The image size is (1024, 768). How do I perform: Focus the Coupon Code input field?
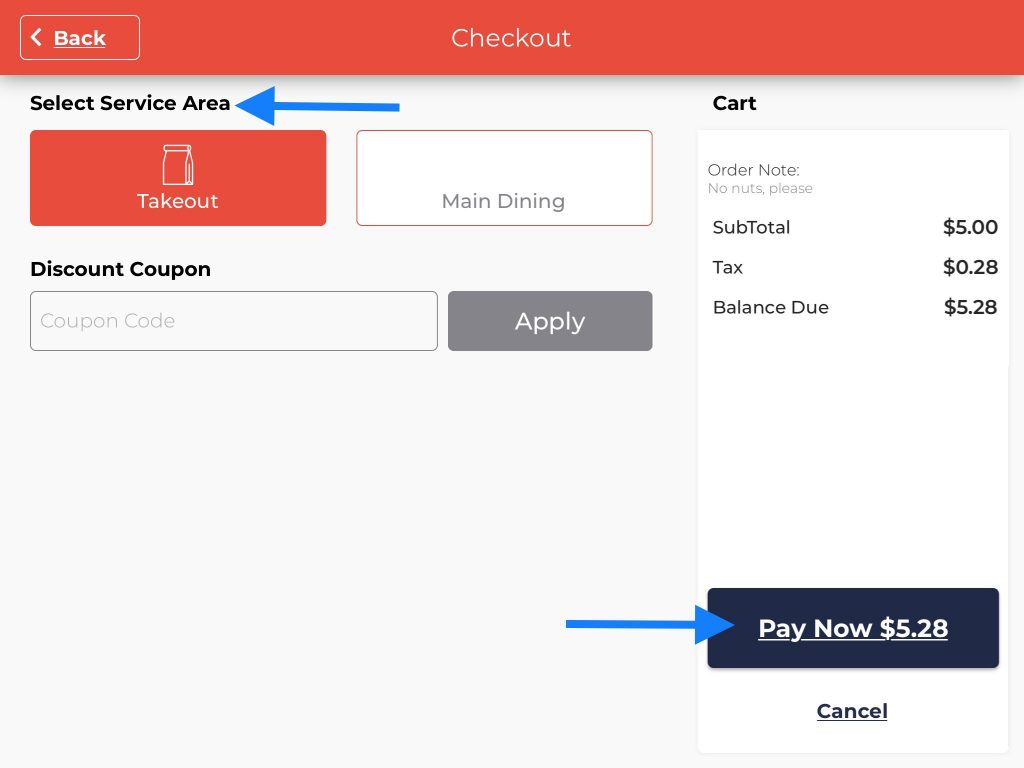(234, 321)
